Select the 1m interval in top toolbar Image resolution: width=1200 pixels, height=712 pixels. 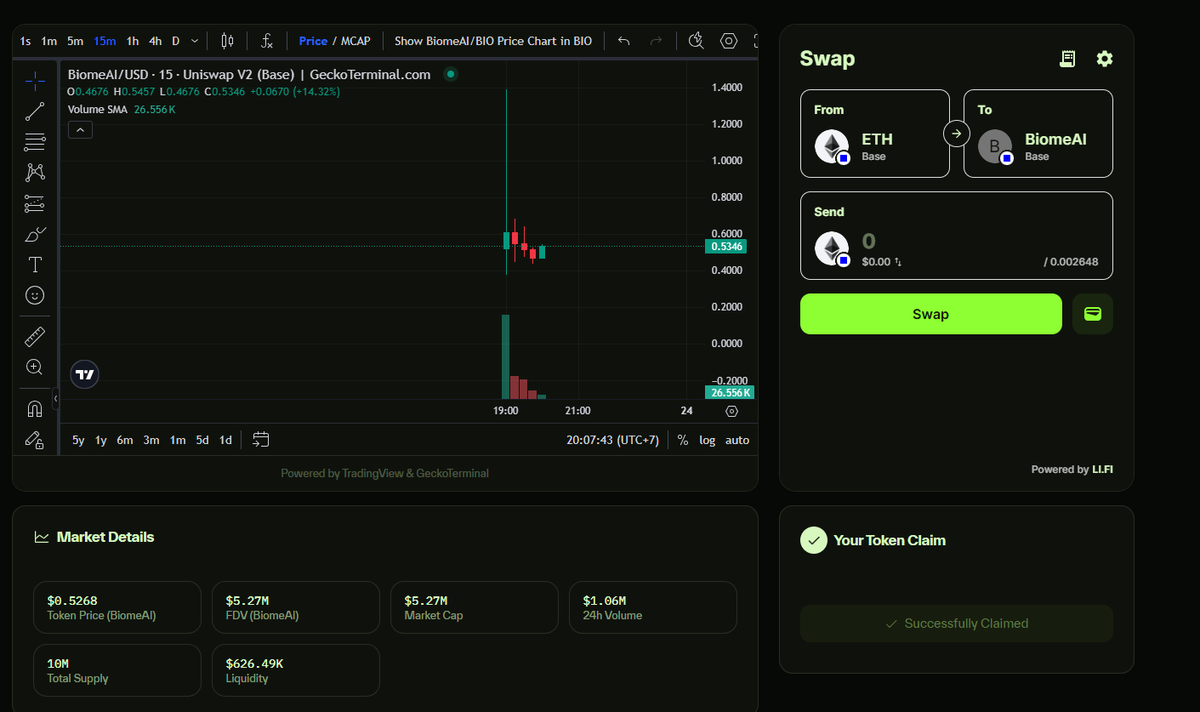click(x=49, y=41)
